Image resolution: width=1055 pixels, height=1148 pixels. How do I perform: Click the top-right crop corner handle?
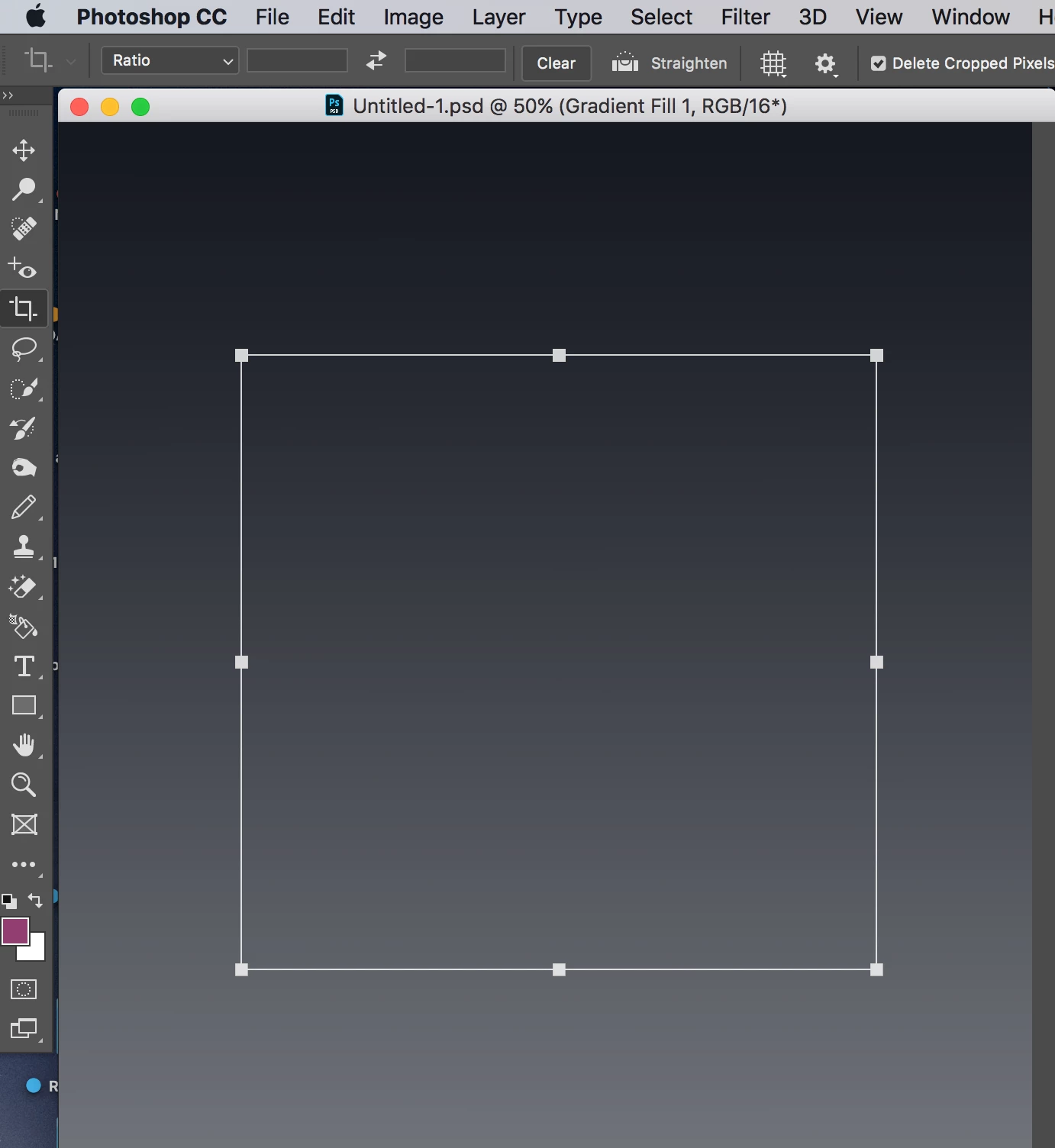[x=876, y=355]
